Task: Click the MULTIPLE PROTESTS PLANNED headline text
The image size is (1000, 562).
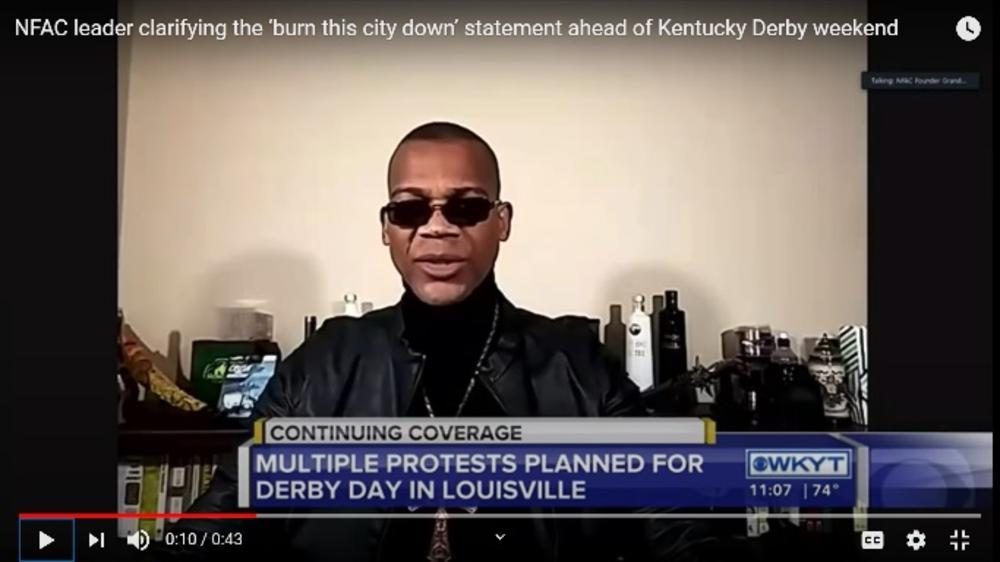Action: click(479, 477)
